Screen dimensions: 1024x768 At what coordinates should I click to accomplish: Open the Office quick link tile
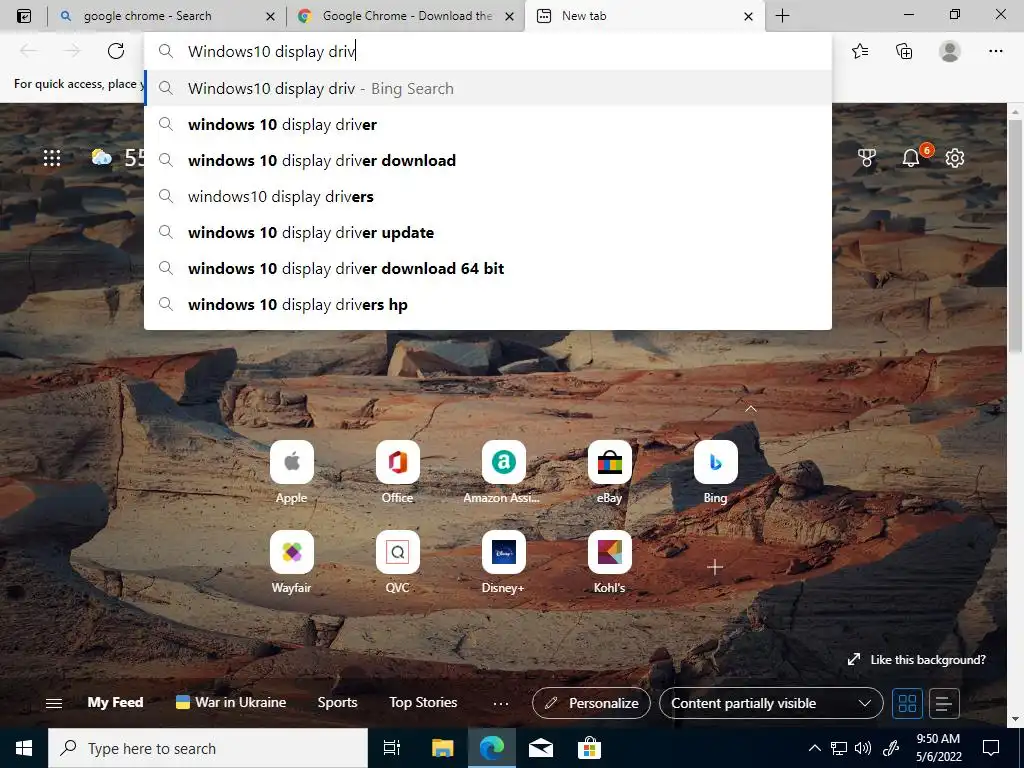[x=398, y=462]
